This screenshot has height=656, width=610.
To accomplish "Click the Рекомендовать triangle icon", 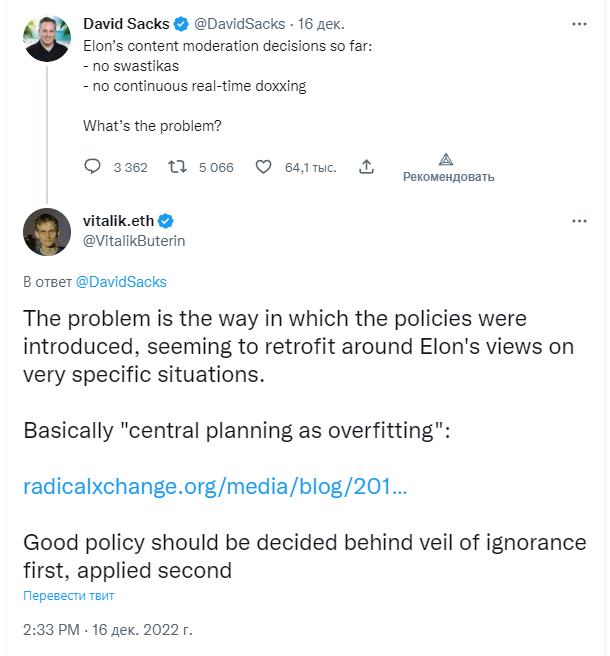I will [446, 159].
